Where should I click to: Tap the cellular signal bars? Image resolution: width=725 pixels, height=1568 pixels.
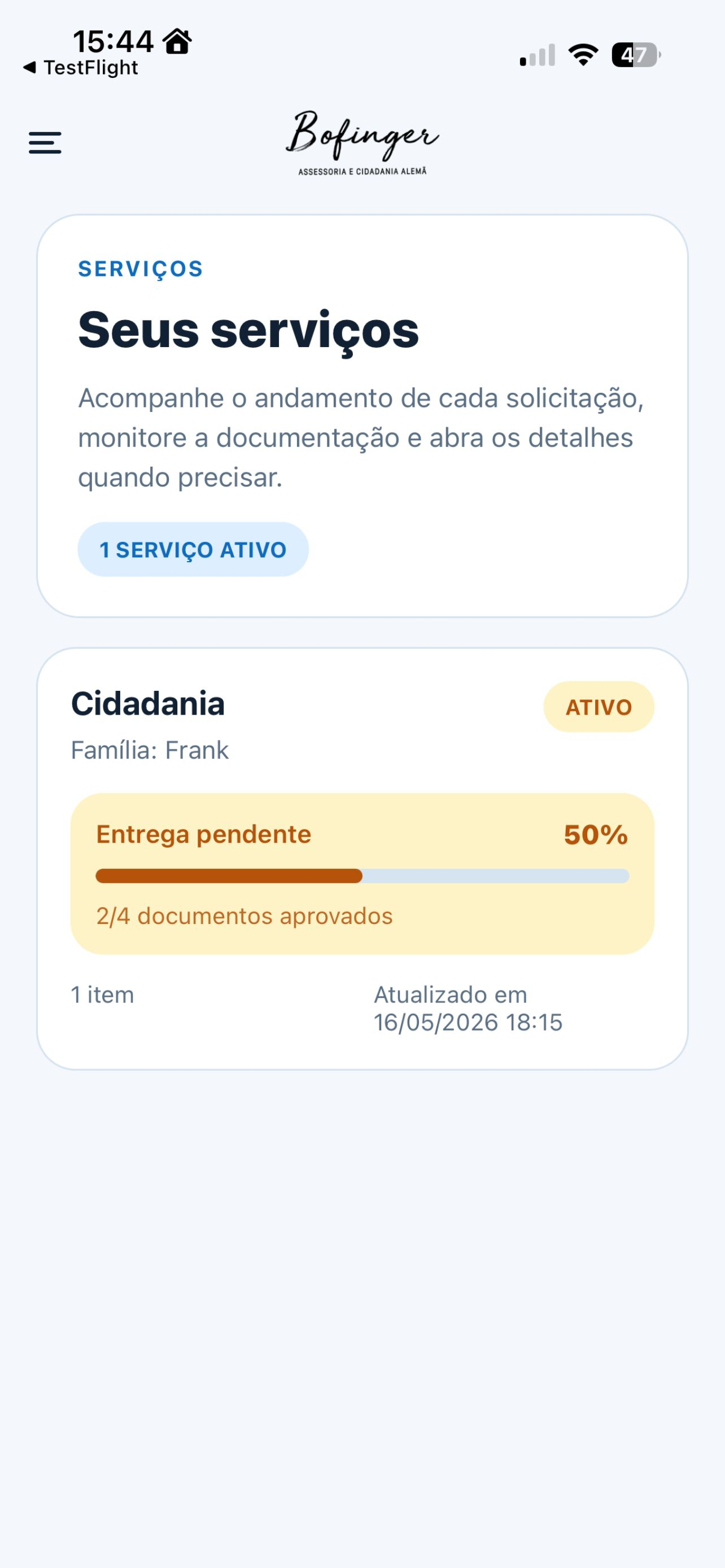pos(538,55)
